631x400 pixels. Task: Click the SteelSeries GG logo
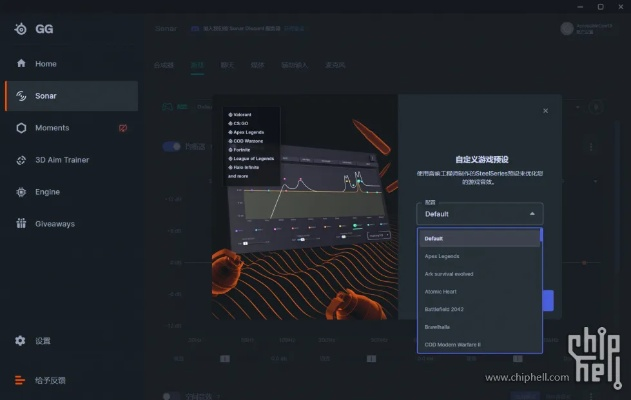point(21,29)
